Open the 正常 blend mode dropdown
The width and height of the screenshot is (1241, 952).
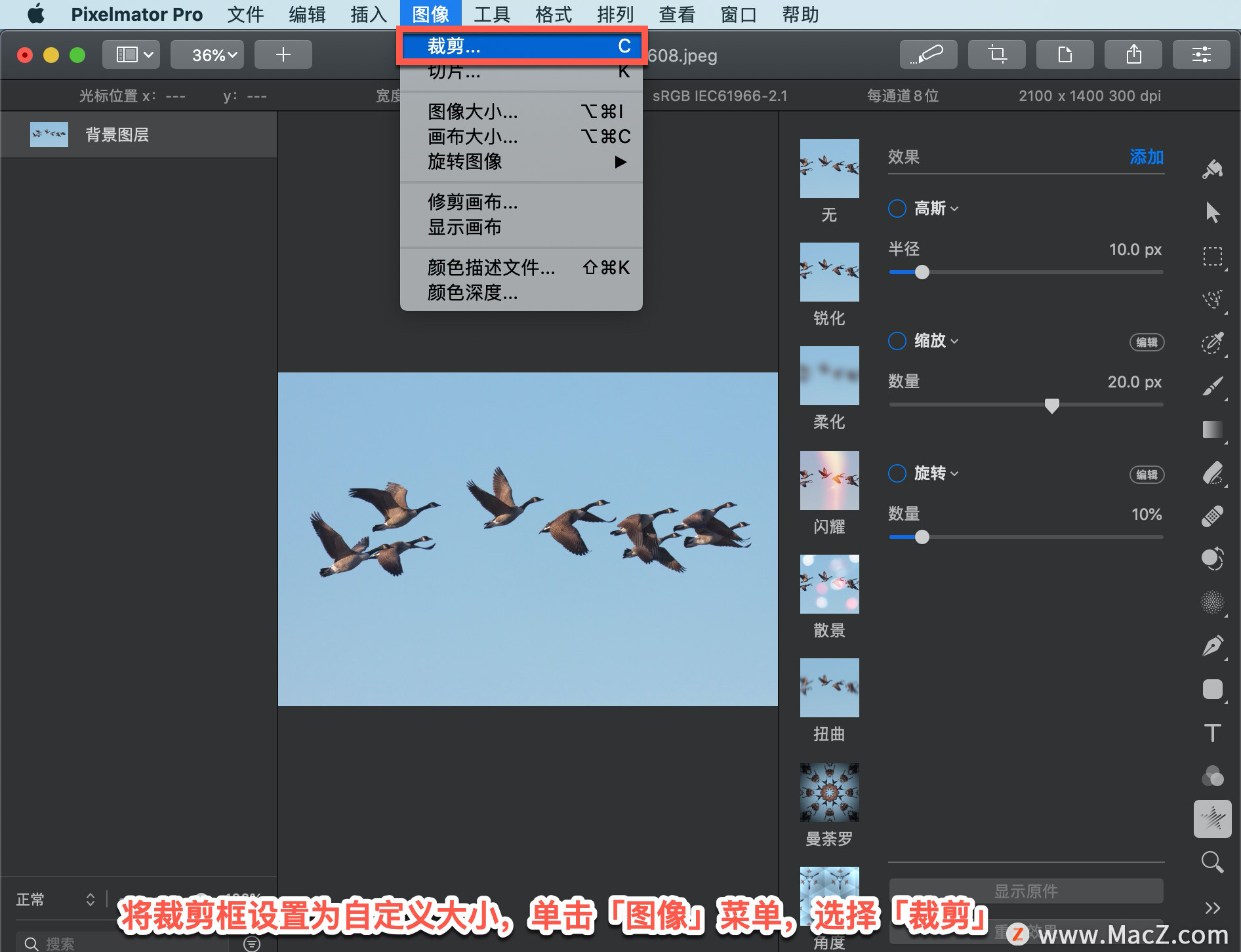56,900
